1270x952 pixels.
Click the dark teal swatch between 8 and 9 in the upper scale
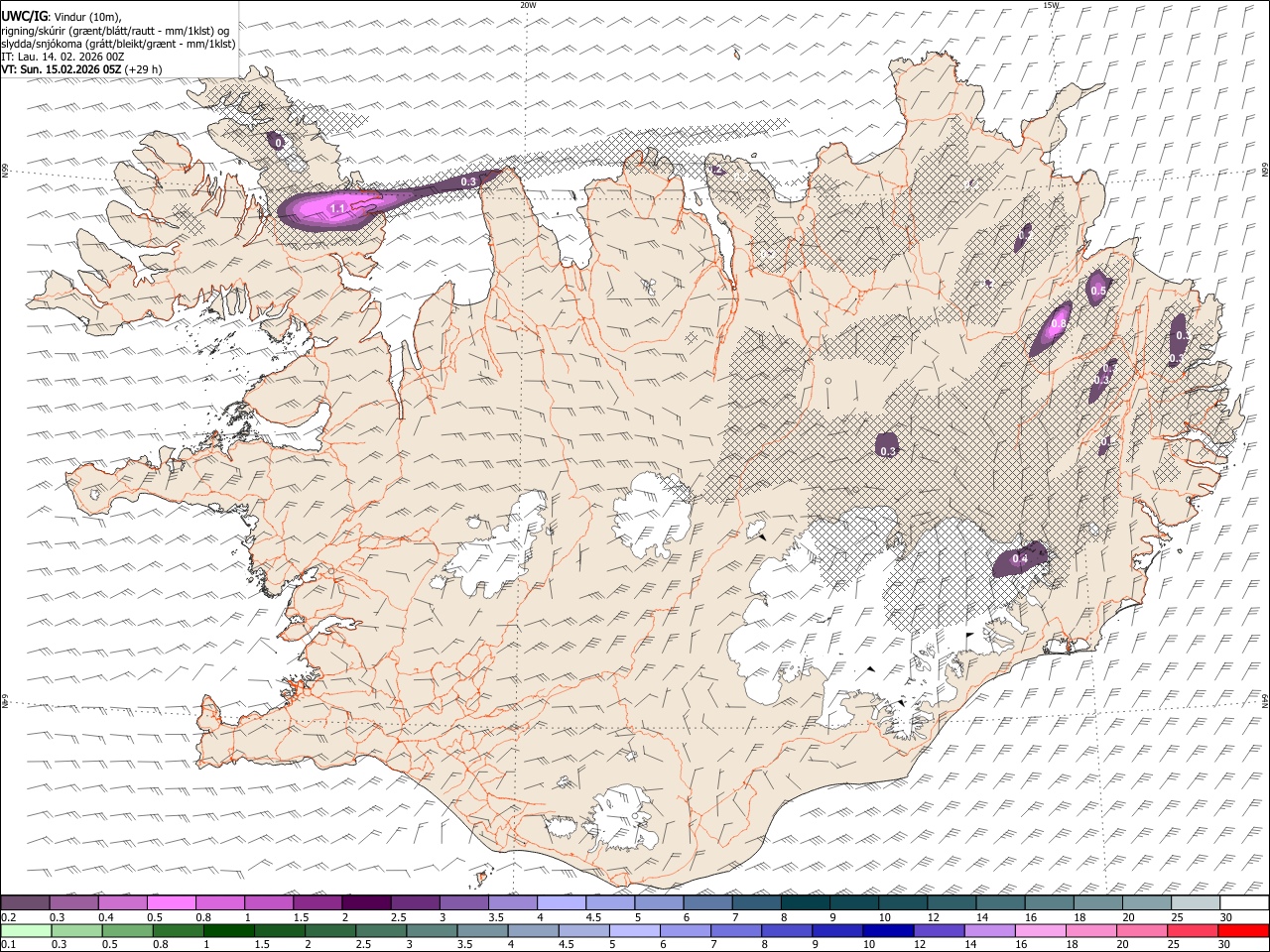click(805, 903)
